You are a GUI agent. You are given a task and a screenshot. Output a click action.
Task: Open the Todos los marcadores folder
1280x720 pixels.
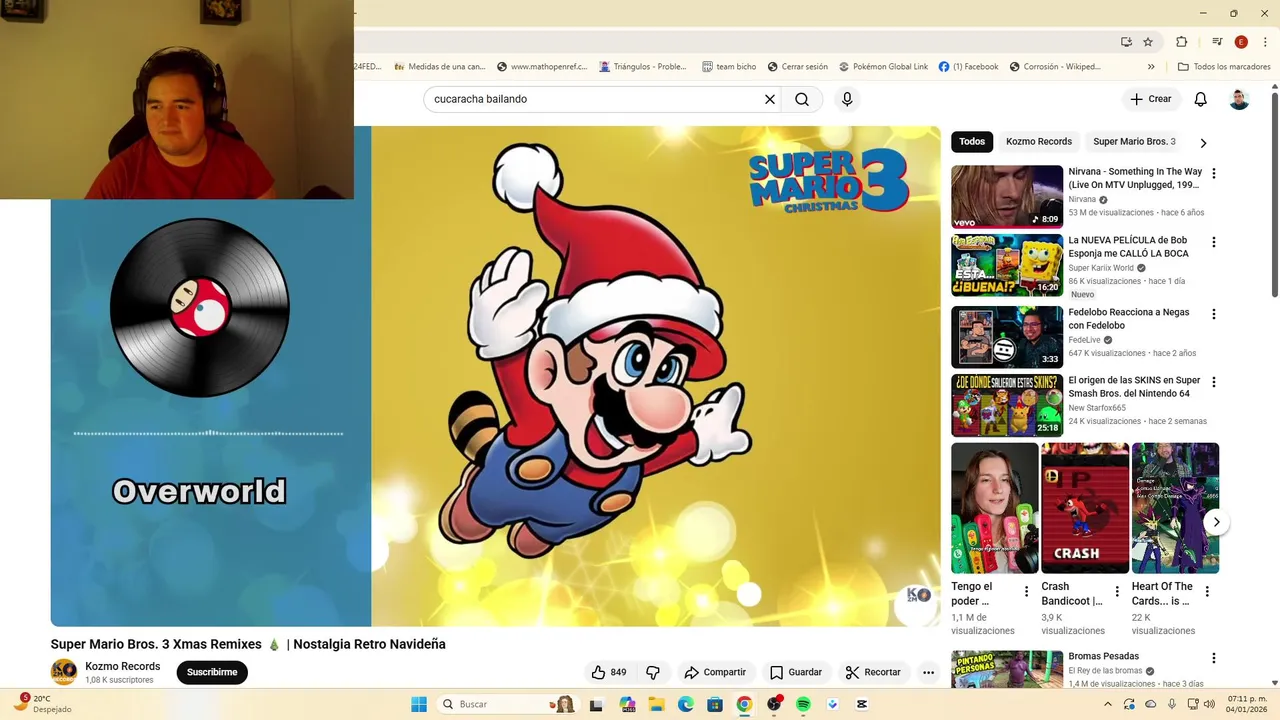tap(1224, 67)
